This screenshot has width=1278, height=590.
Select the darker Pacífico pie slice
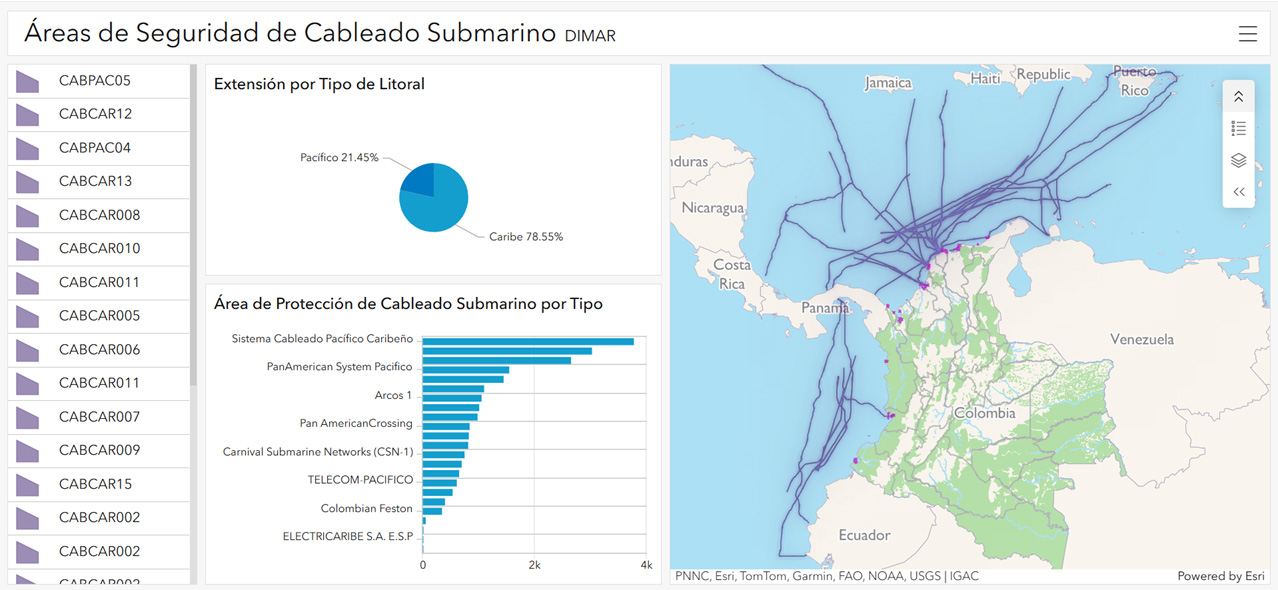(x=420, y=179)
